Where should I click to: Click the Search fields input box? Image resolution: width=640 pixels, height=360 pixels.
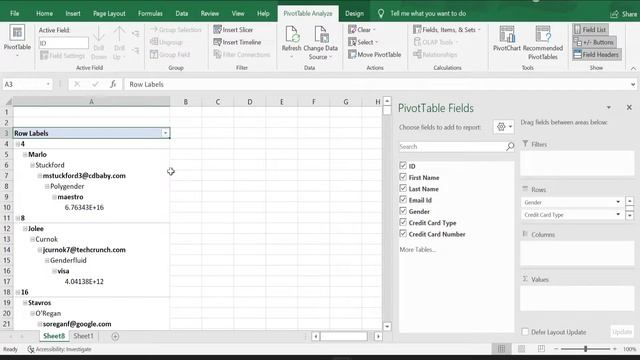tap(452, 147)
